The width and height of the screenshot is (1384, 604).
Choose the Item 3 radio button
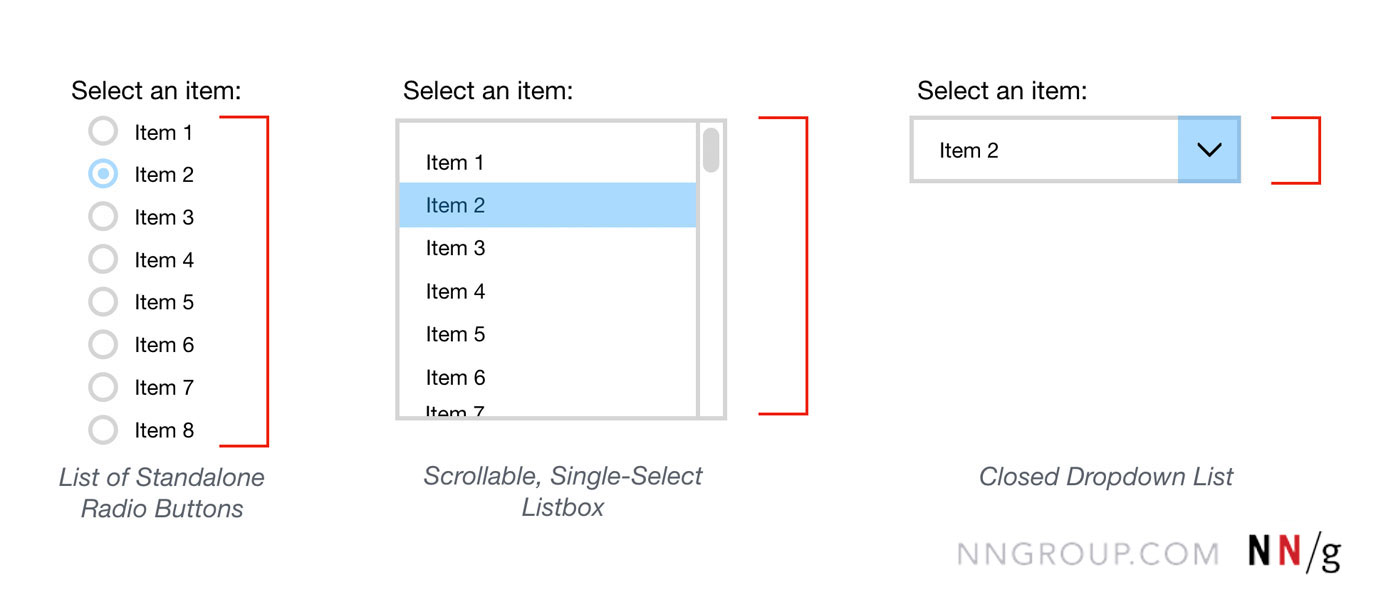coord(103,217)
